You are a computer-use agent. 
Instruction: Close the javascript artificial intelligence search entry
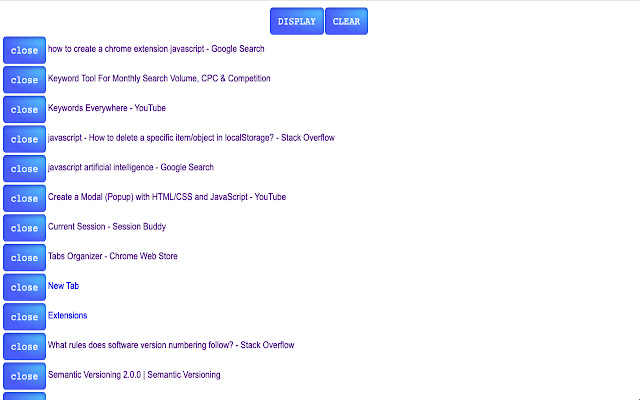coord(24,169)
